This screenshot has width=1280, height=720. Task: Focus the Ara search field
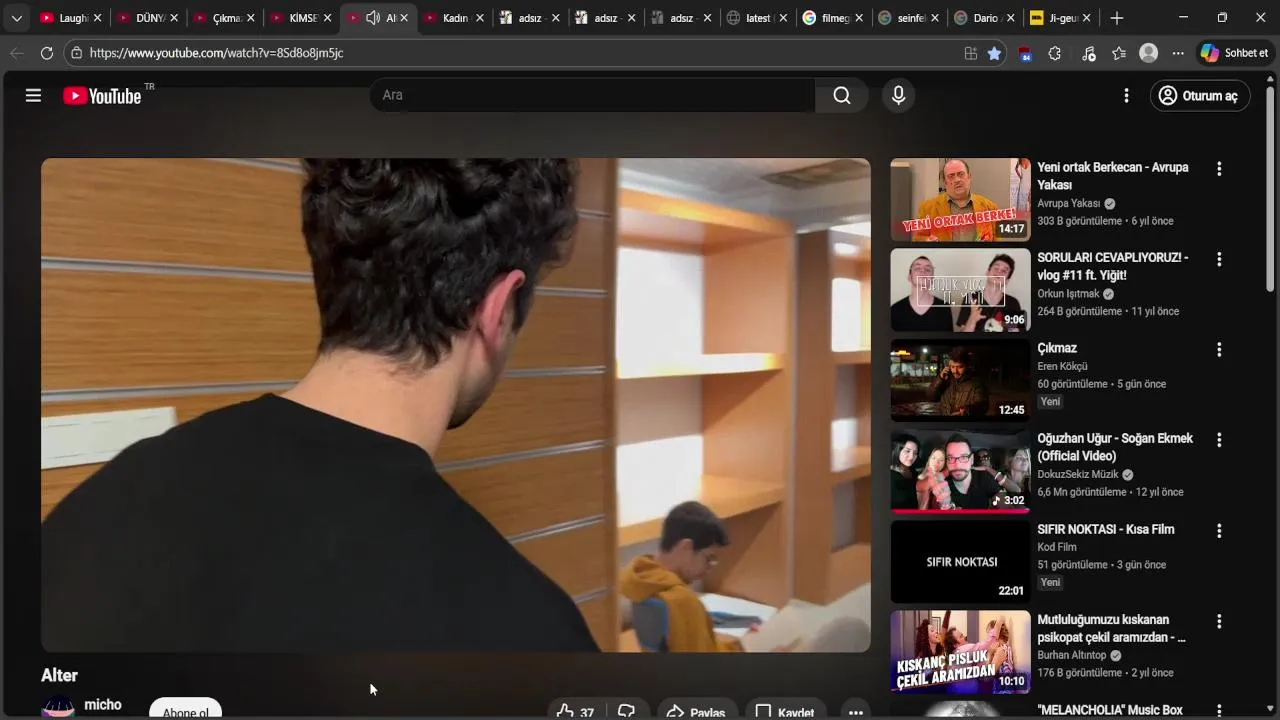[x=592, y=95]
